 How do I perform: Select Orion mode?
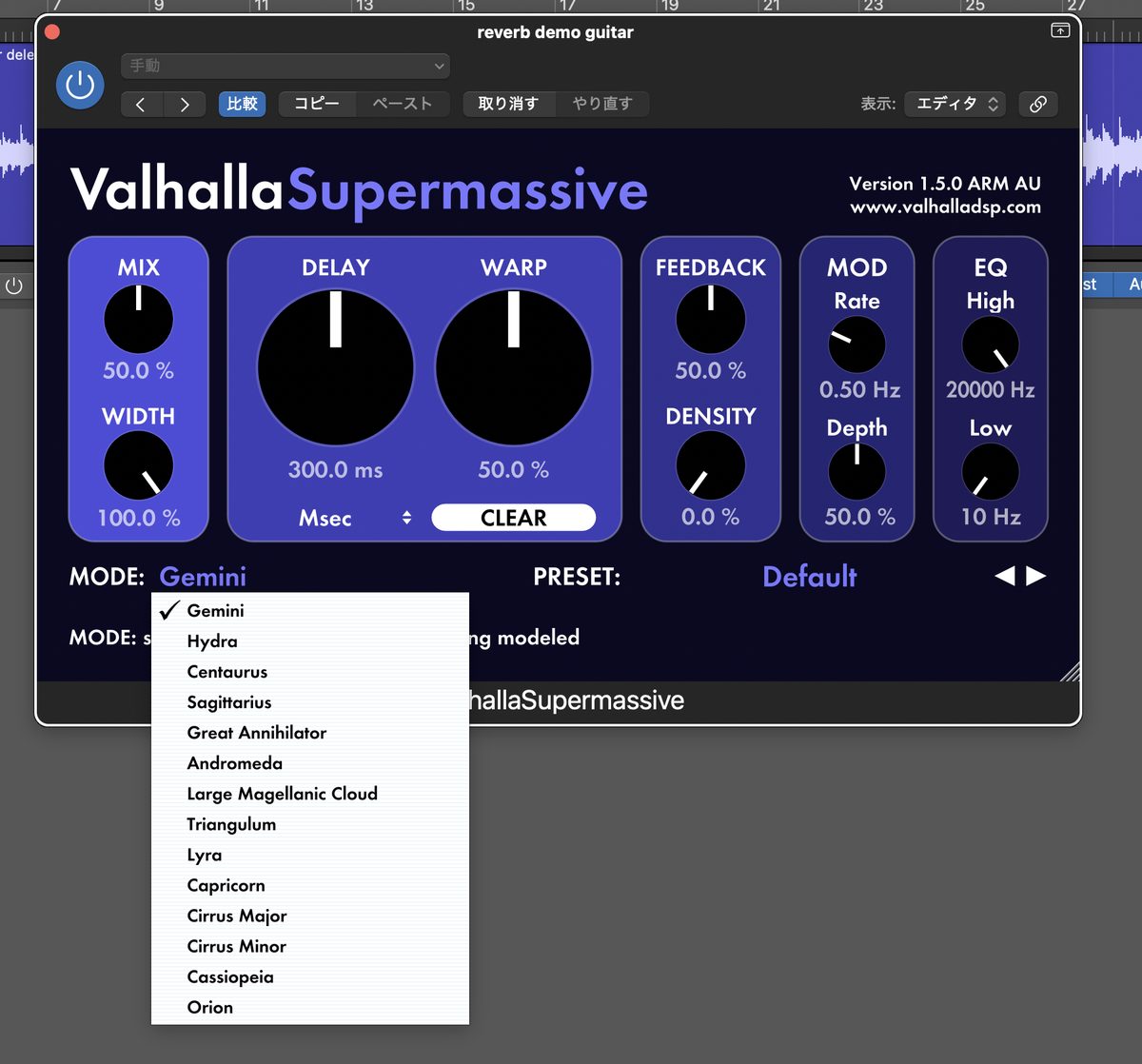[310, 1006]
